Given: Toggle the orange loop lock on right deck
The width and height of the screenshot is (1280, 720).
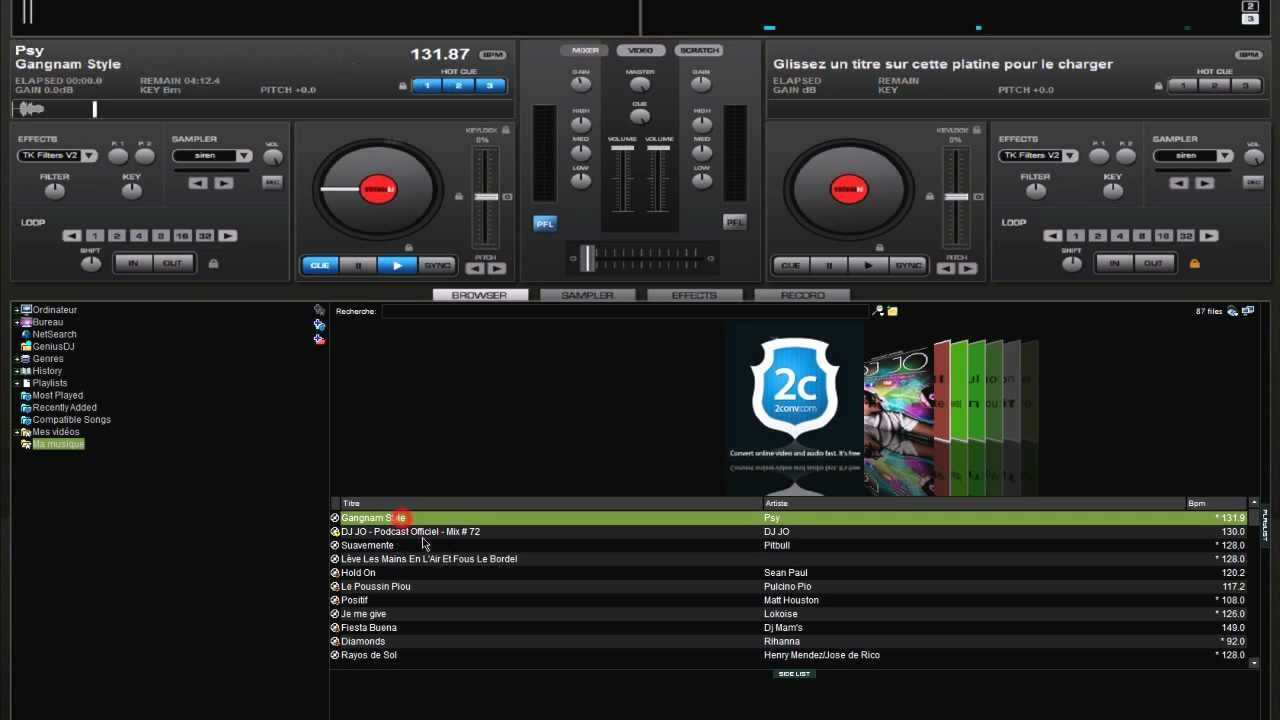Looking at the screenshot, I should 1194,264.
